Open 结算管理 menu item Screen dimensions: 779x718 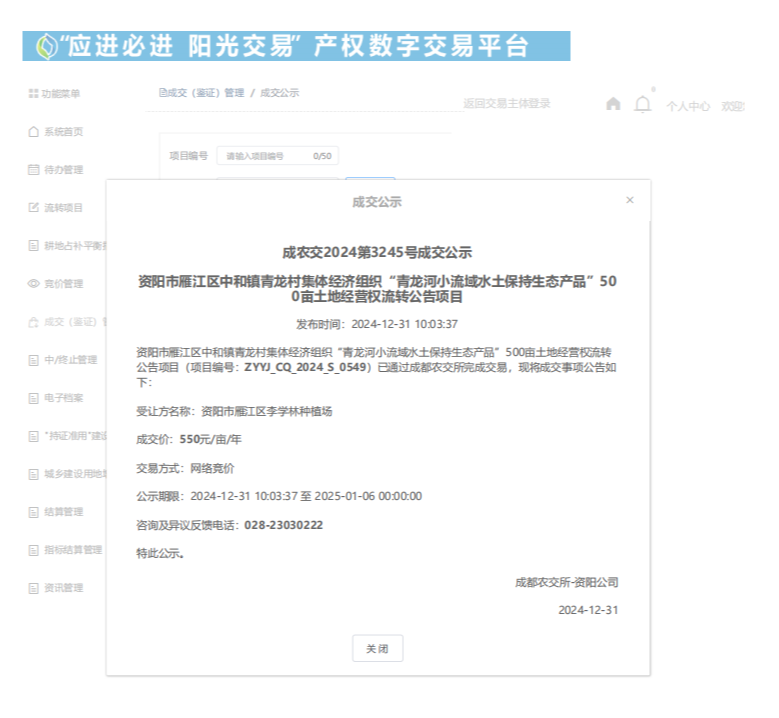(64, 512)
